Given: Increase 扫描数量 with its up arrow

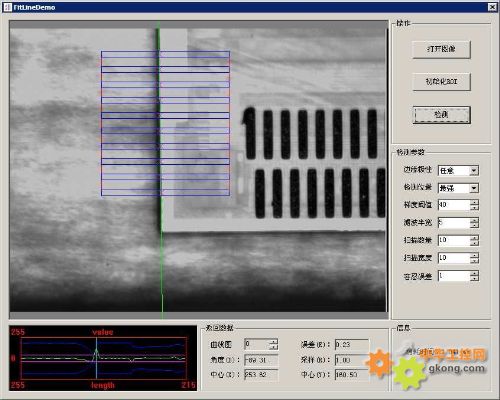Looking at the screenshot, I should point(475,238).
